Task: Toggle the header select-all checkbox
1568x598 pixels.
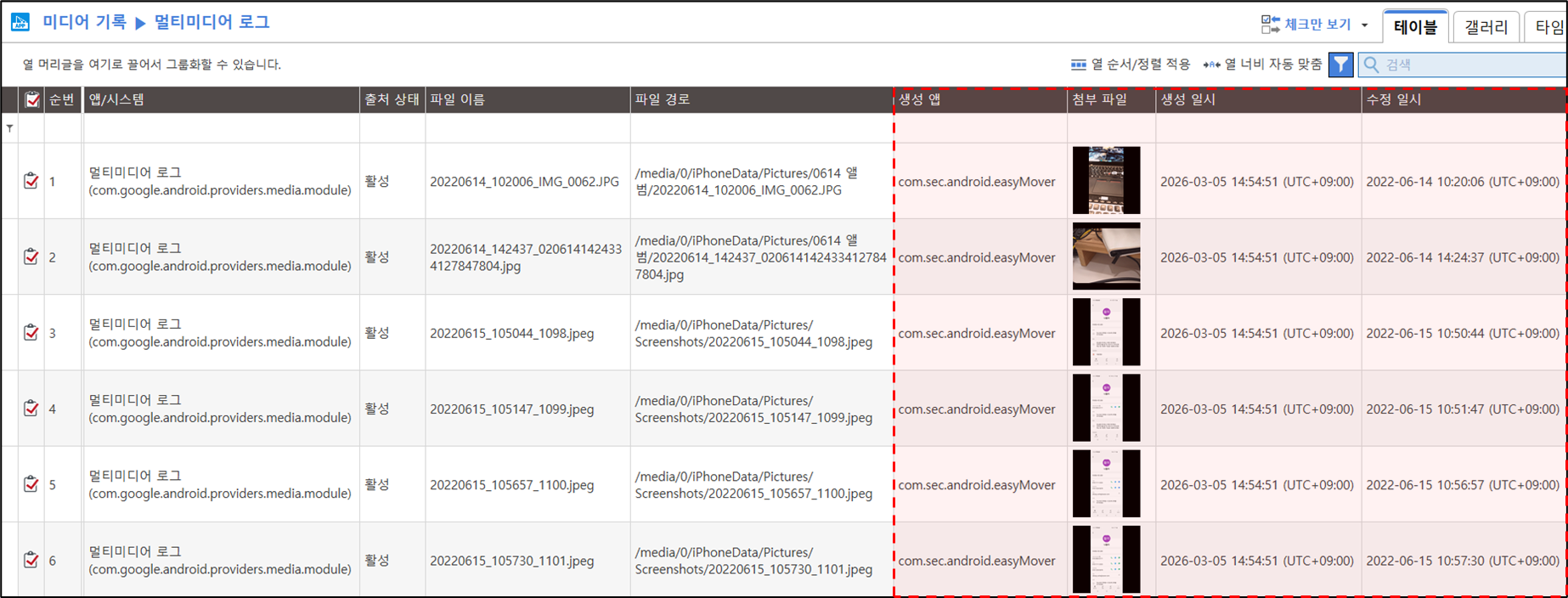Action: coord(32,99)
